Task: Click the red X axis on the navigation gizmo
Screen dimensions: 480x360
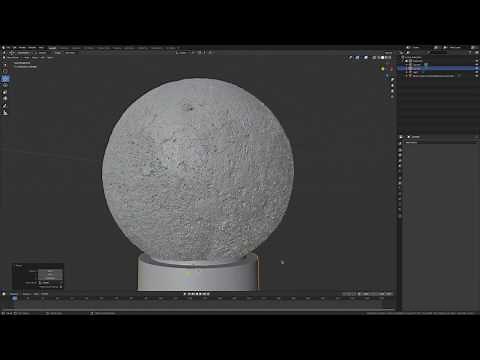Action: pos(391,69)
